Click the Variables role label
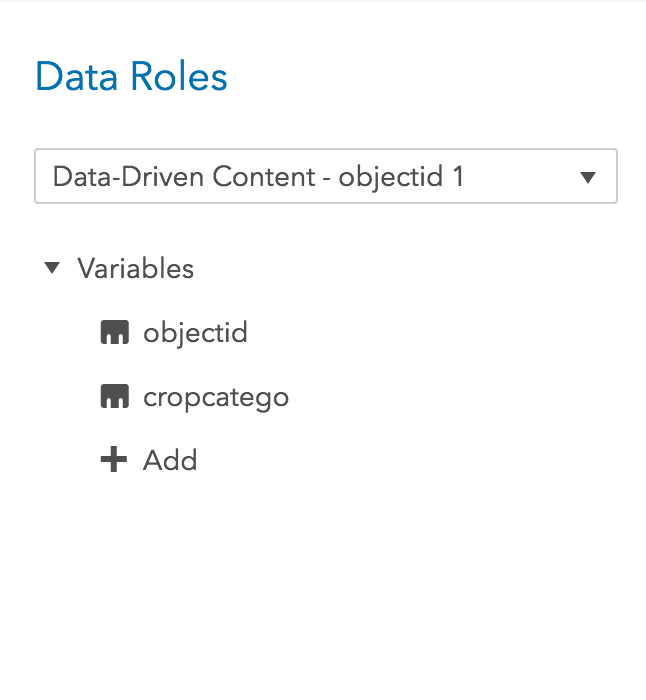The image size is (646, 700). point(135,268)
